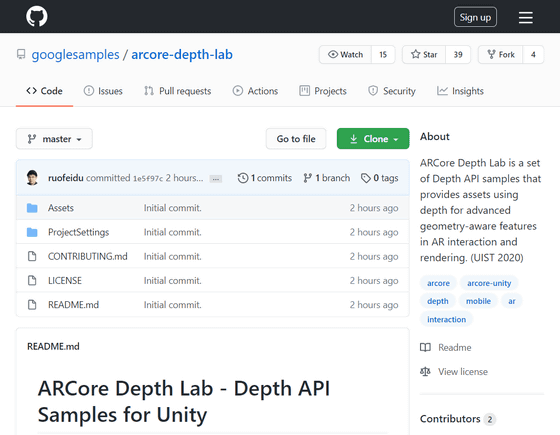Image resolution: width=560 pixels, height=435 pixels.
Task: Switch to the Projects tab
Action: click(323, 91)
